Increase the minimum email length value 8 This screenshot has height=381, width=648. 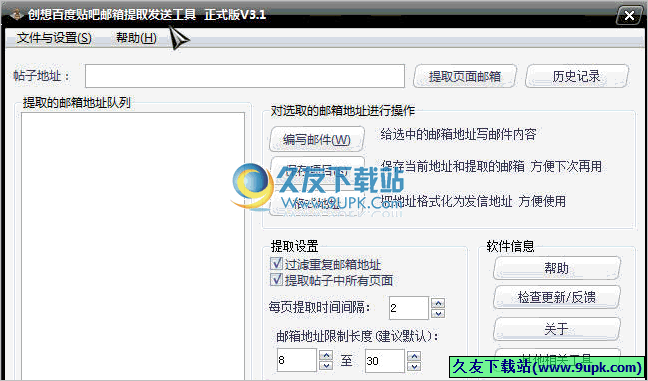point(326,355)
